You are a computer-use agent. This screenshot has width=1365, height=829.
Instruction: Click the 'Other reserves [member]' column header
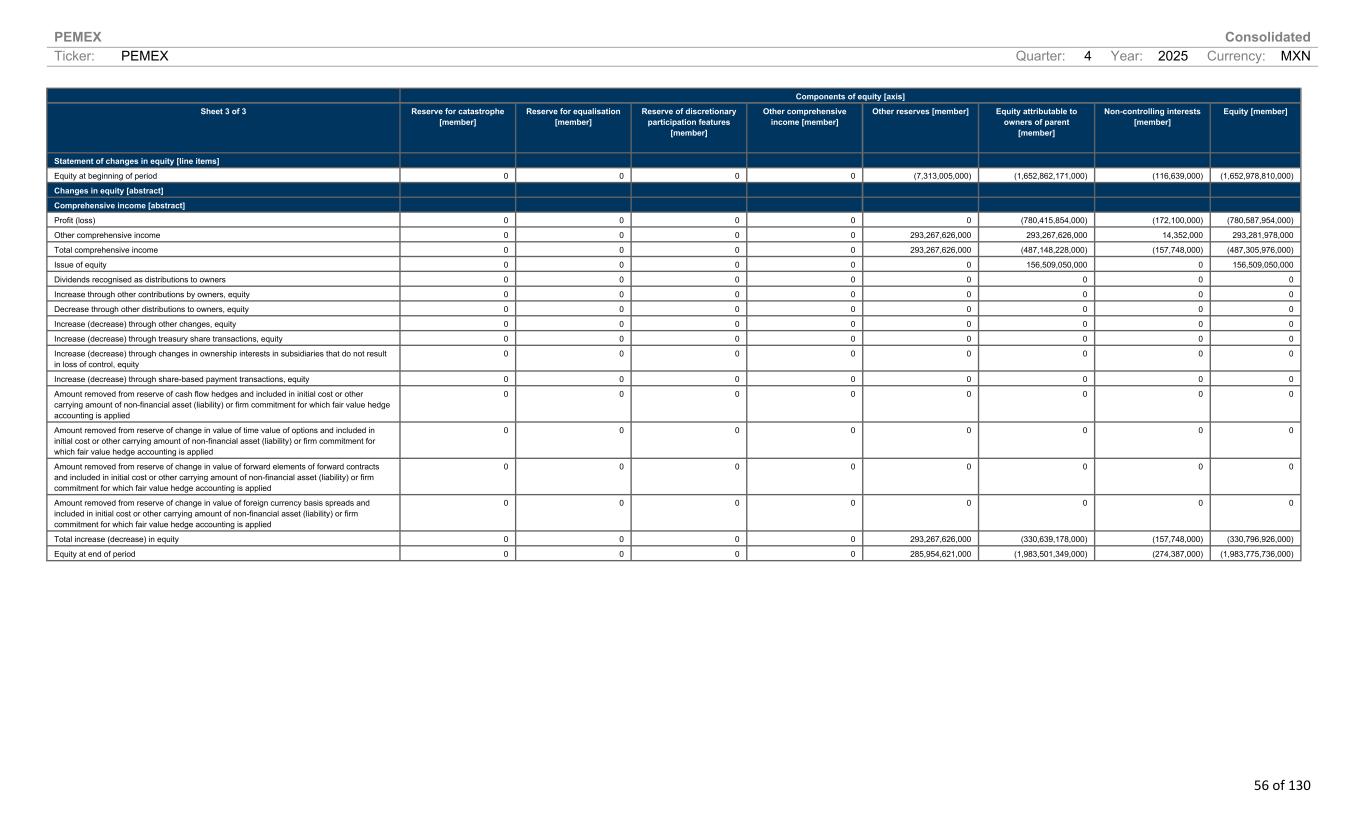(x=920, y=111)
